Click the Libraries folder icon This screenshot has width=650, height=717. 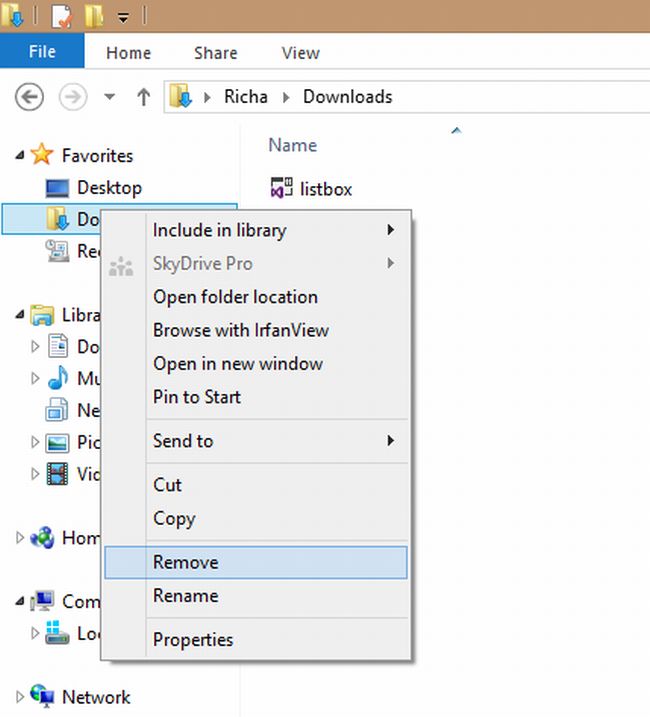pyautogui.click(x=42, y=315)
